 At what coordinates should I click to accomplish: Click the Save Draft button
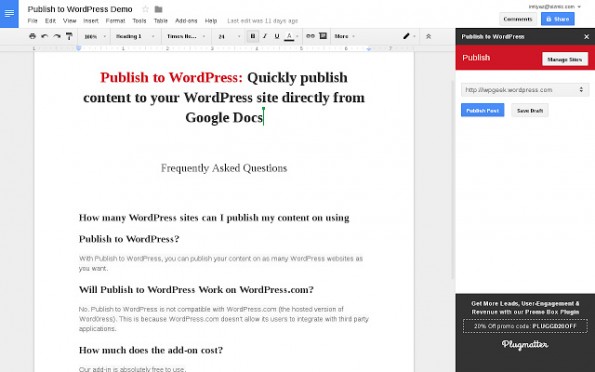[x=529, y=110]
